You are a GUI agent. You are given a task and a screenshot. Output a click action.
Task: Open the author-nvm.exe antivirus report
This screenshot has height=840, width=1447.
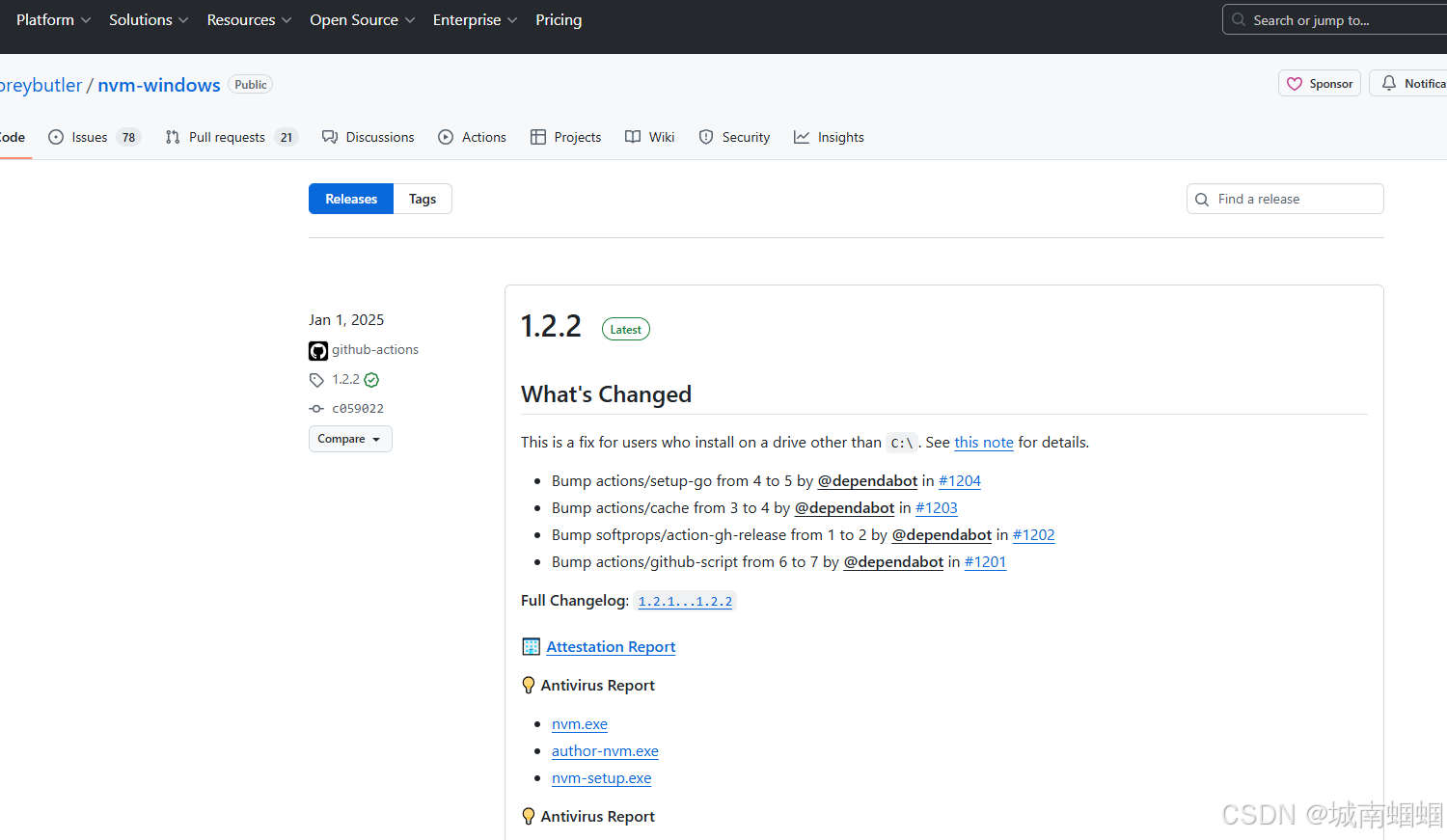point(605,751)
